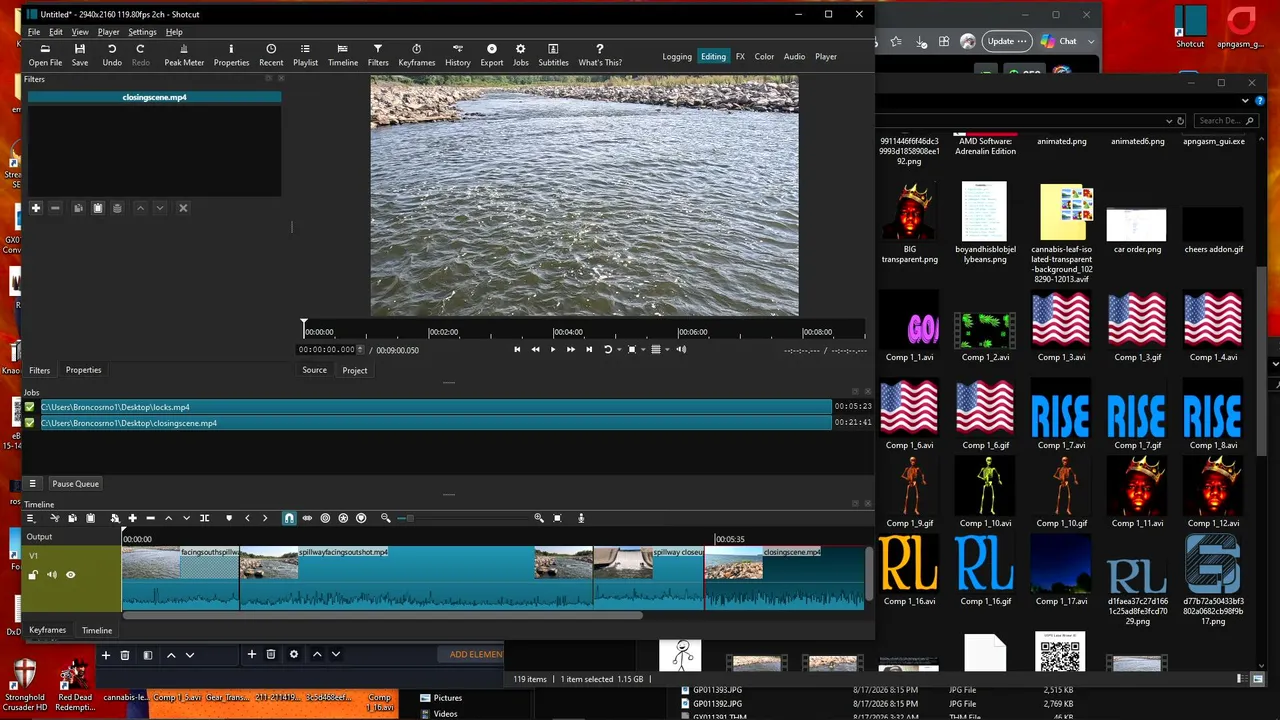Lock track V1

(x=33, y=575)
